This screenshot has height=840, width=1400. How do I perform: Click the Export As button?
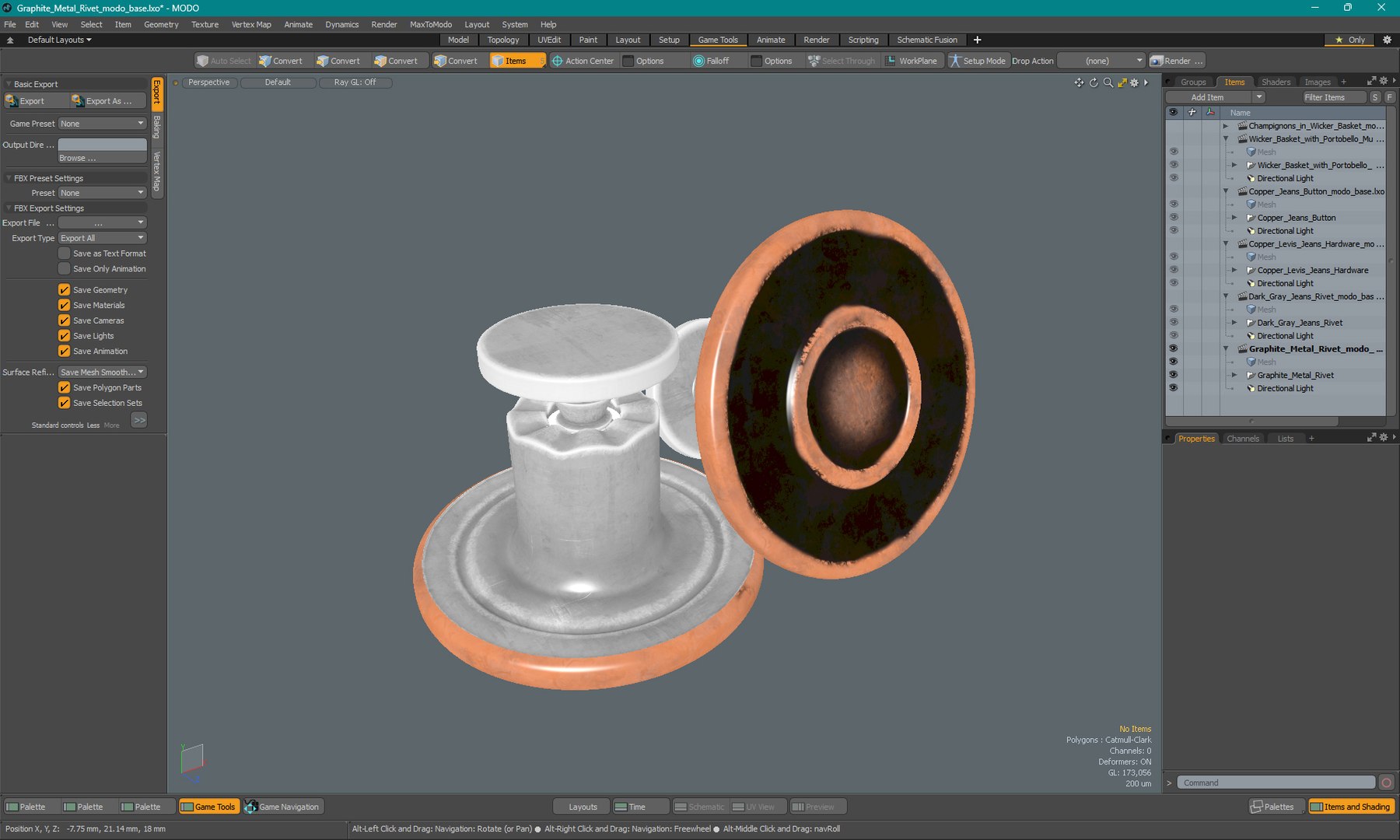(x=108, y=101)
